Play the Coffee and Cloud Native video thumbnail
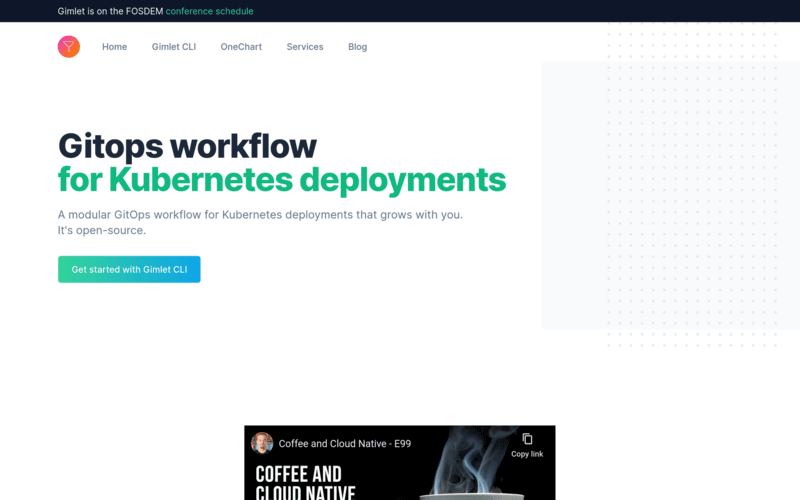800x500 pixels. click(x=399, y=463)
